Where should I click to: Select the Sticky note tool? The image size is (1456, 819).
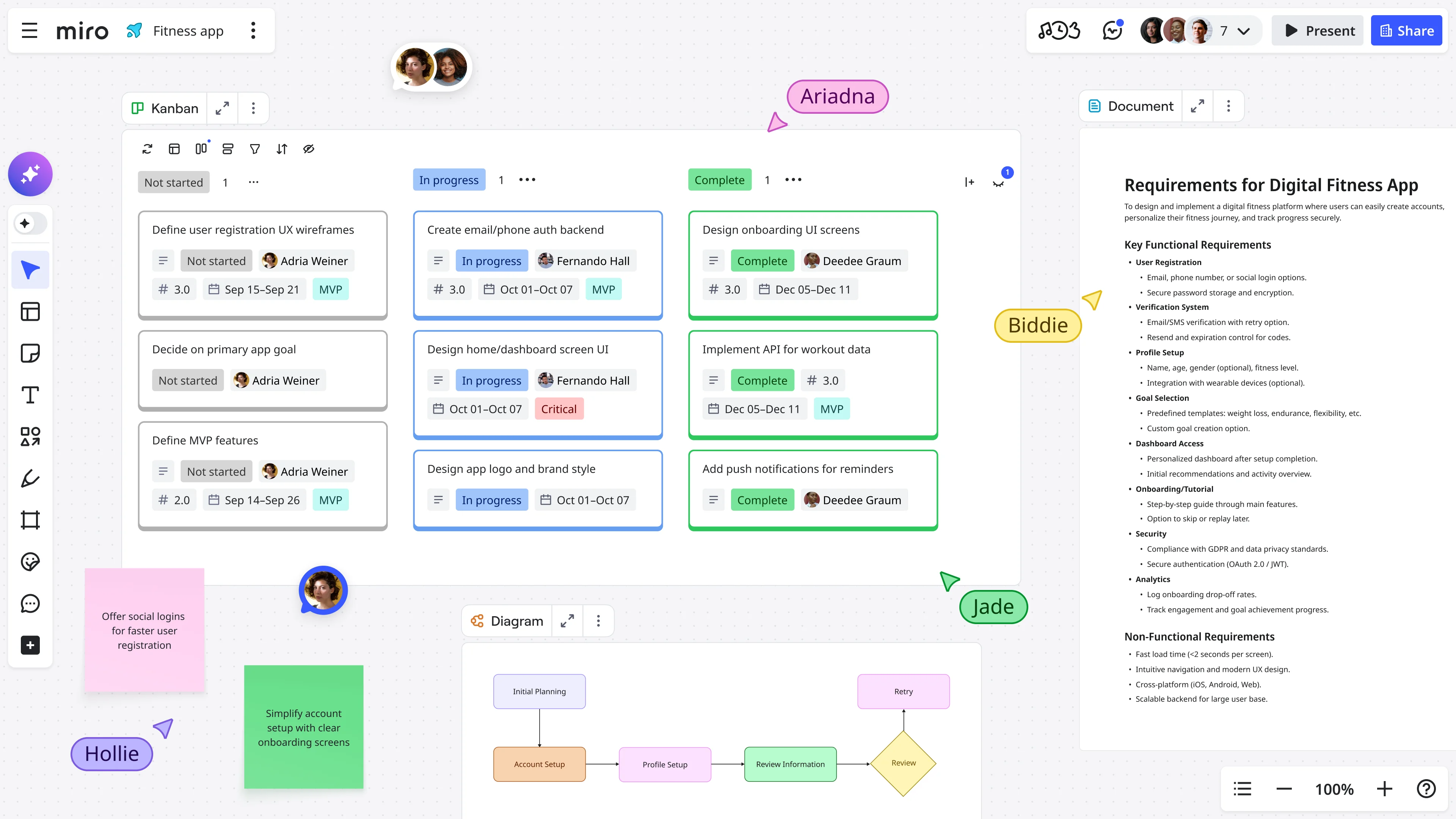tap(30, 353)
